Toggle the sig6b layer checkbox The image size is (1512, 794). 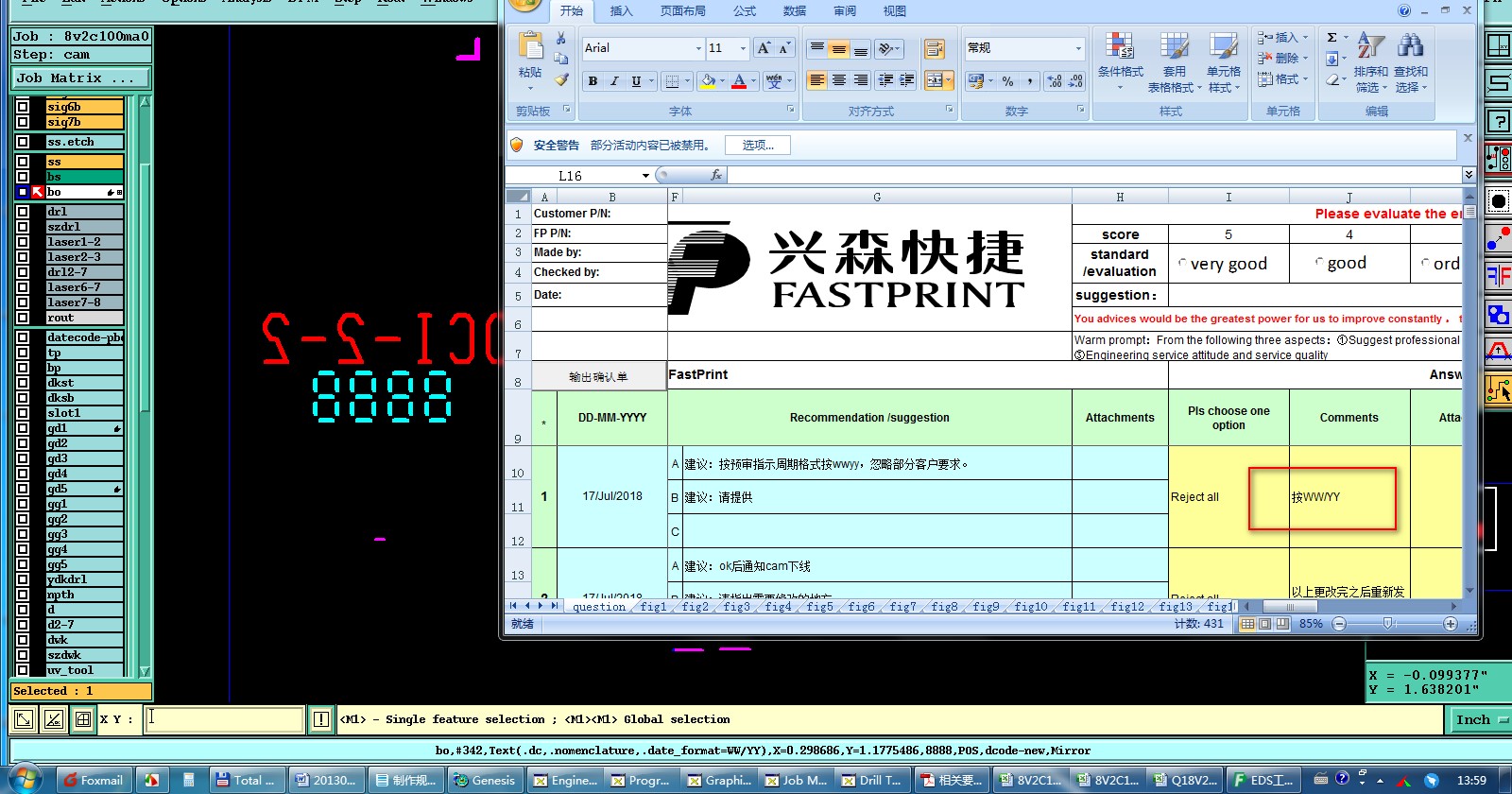(23, 107)
